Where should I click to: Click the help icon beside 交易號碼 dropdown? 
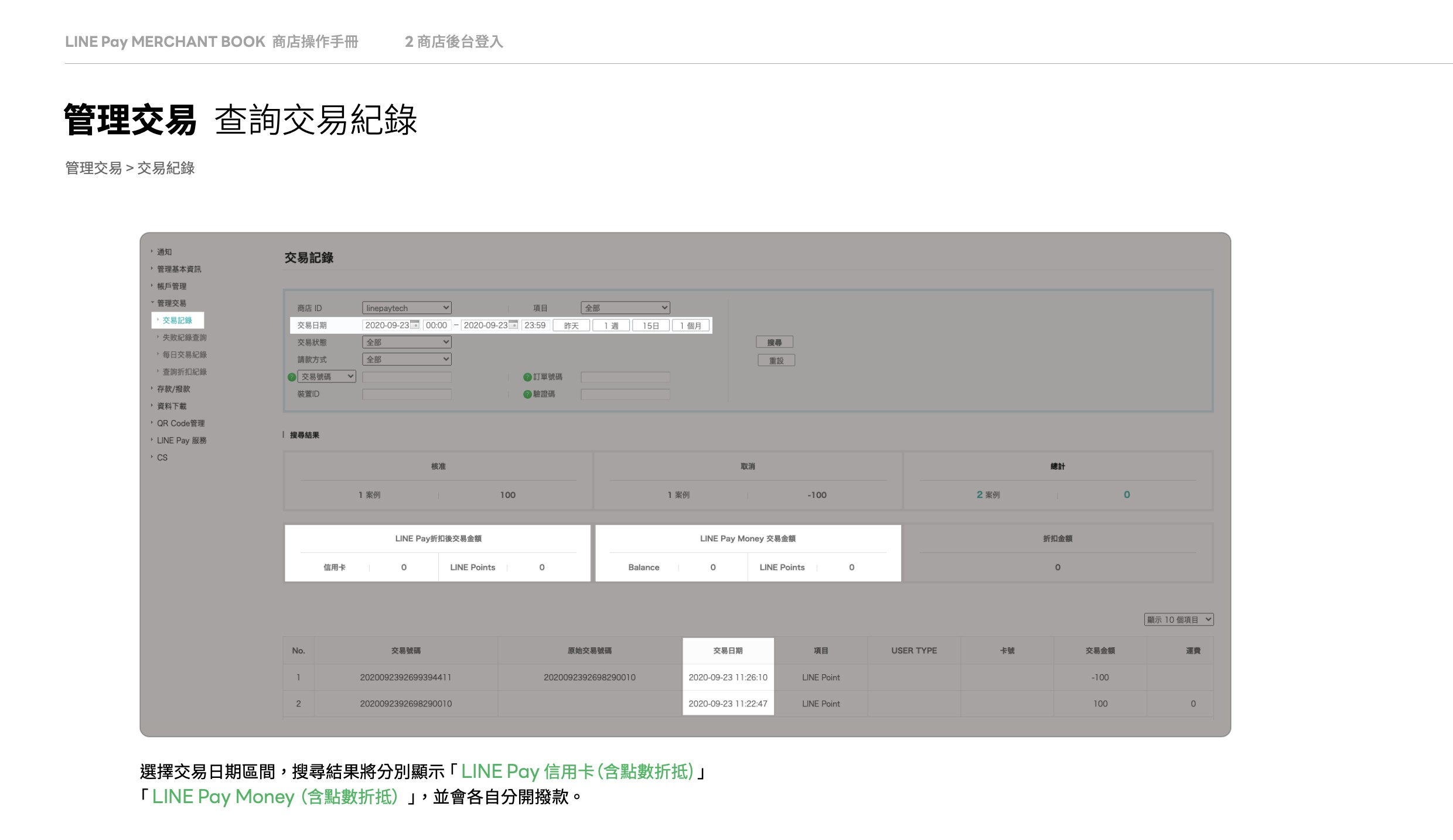click(x=292, y=377)
